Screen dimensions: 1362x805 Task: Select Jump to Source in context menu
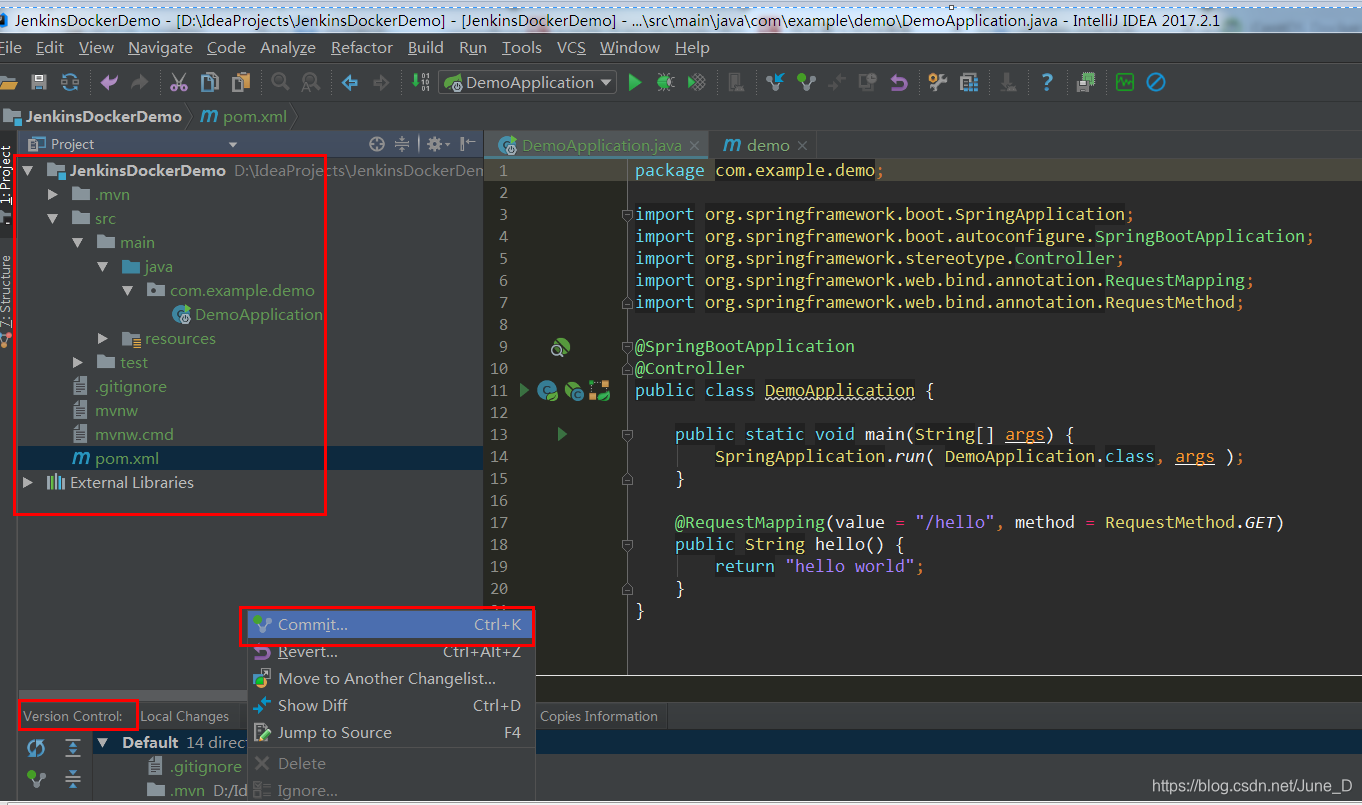tap(390, 733)
